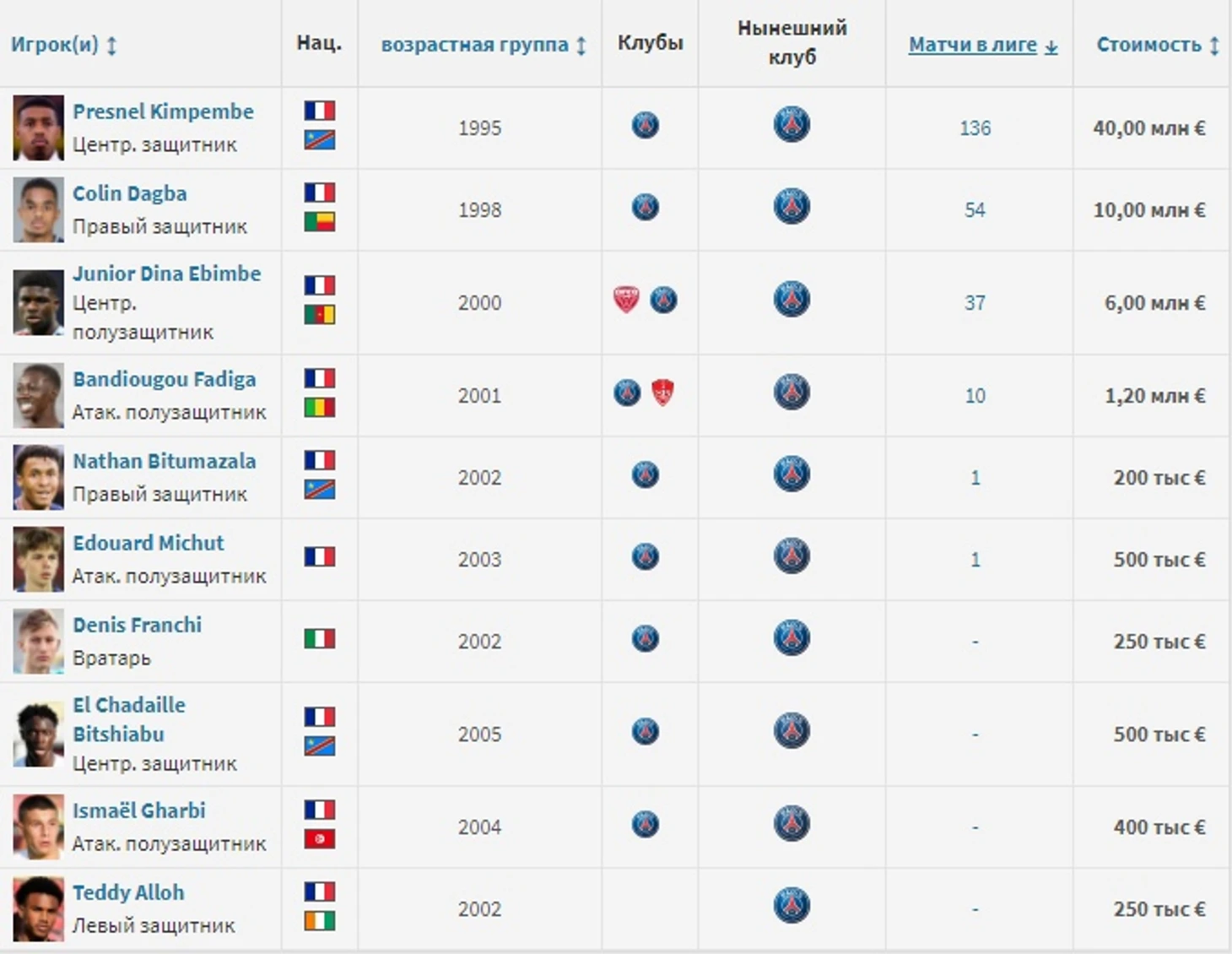
Task: Click current club PSG crest for Colin Dagba
Action: (x=792, y=207)
